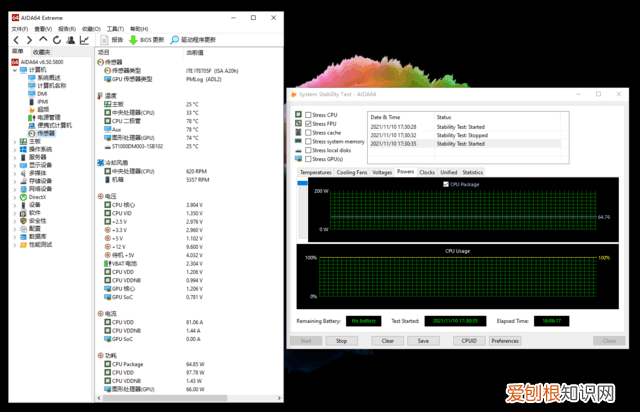The width and height of the screenshot is (640, 412).
Task: Switch to the Temperatures tab
Action: tap(316, 172)
